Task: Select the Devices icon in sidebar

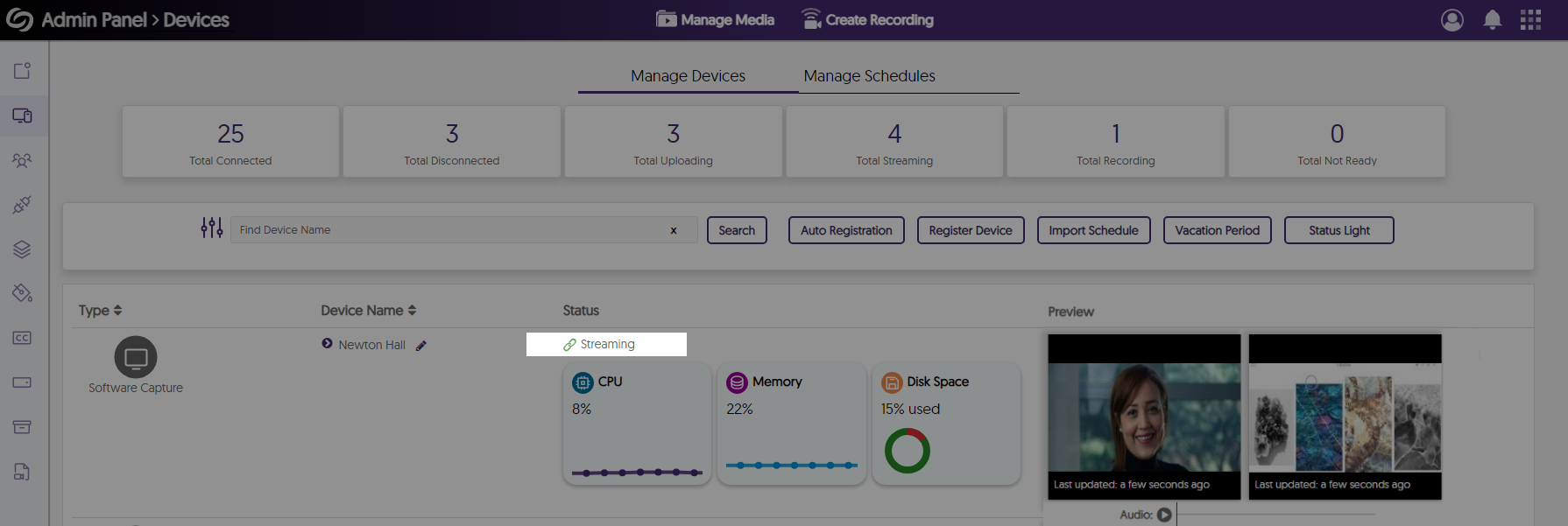Action: point(22,116)
